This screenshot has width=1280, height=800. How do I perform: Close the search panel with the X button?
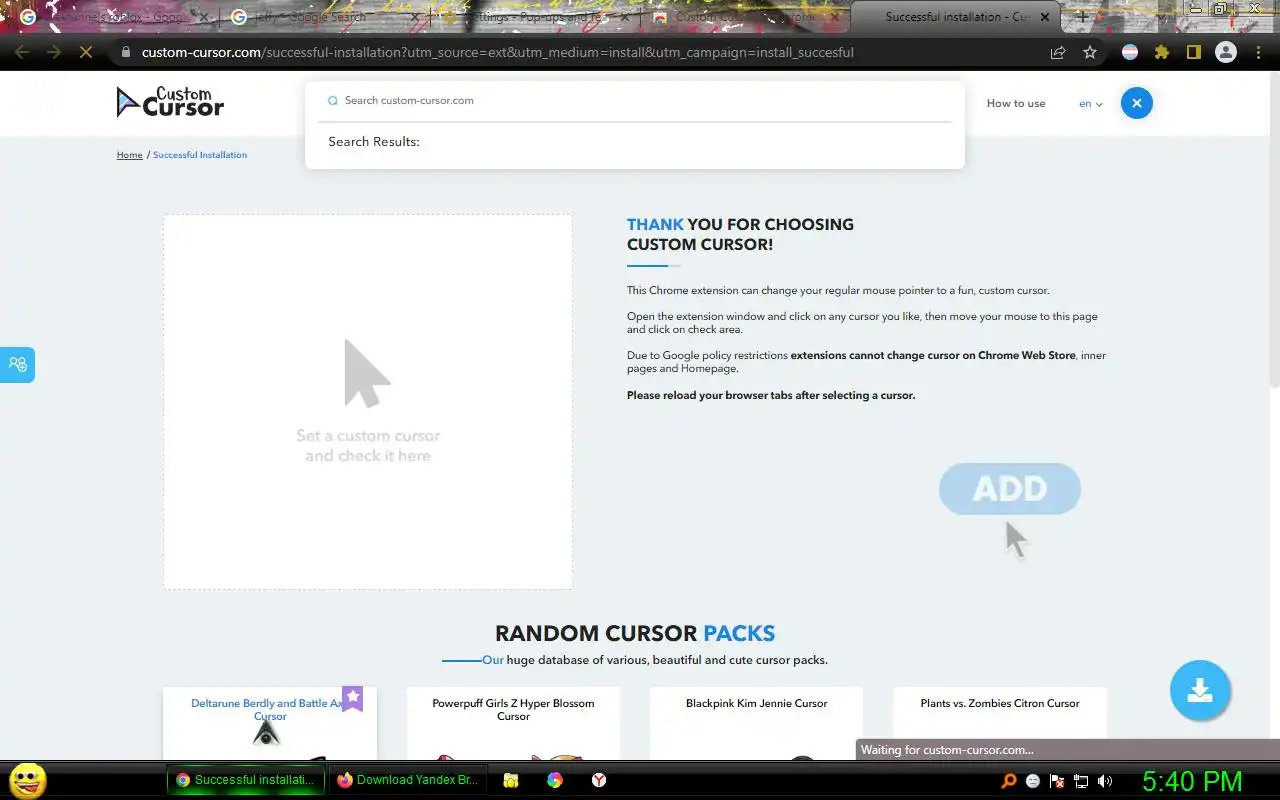(1136, 103)
